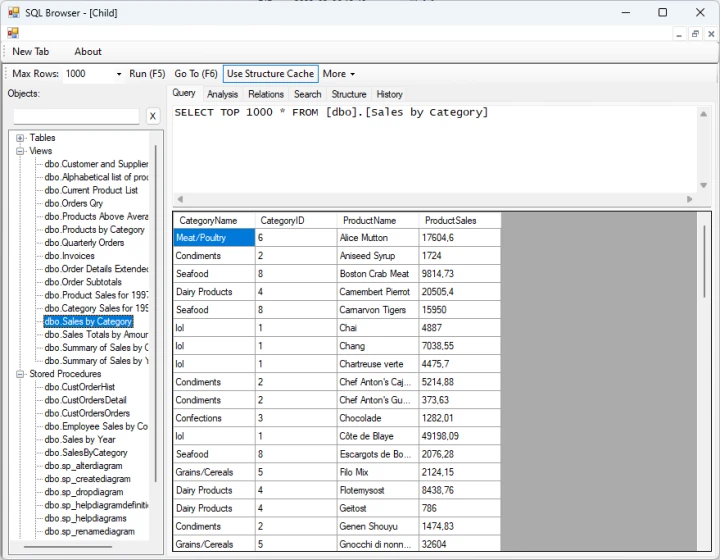Click Go To (F6) in the toolbar
This screenshot has width=720, height=560.
(x=196, y=74)
